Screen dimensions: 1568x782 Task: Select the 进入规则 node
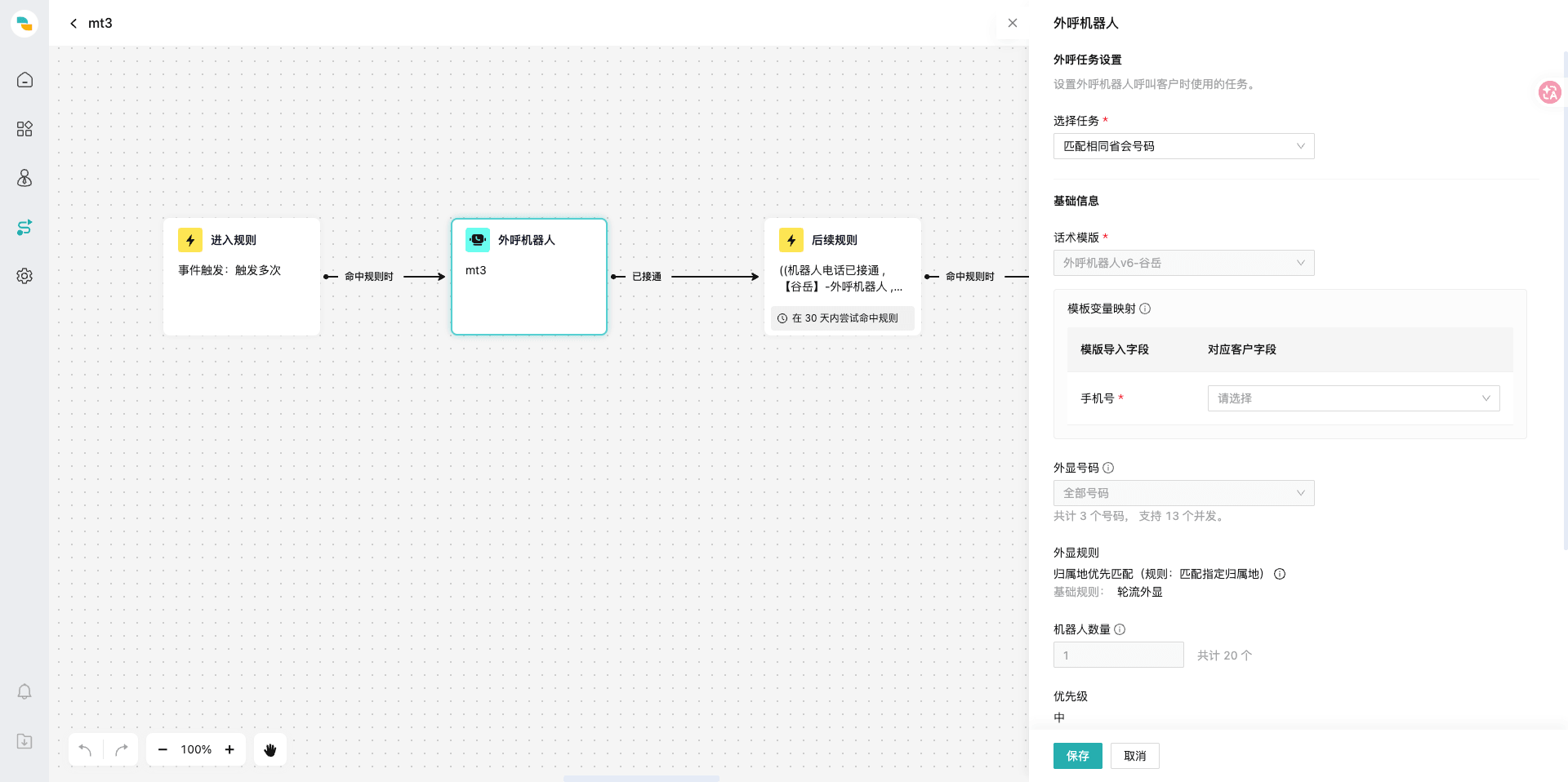click(242, 277)
